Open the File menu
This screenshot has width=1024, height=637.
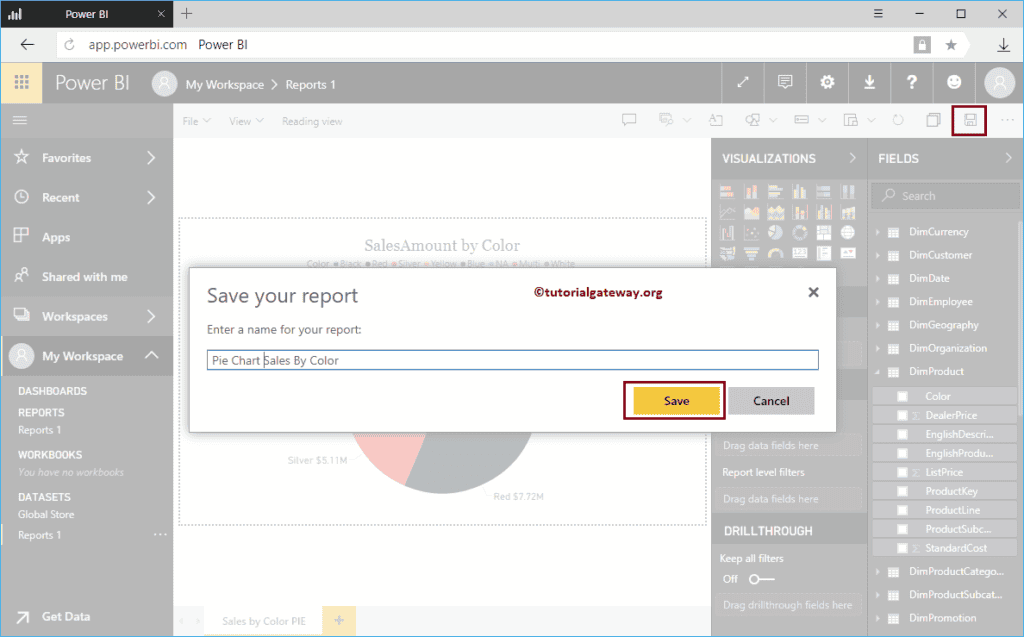tap(197, 121)
